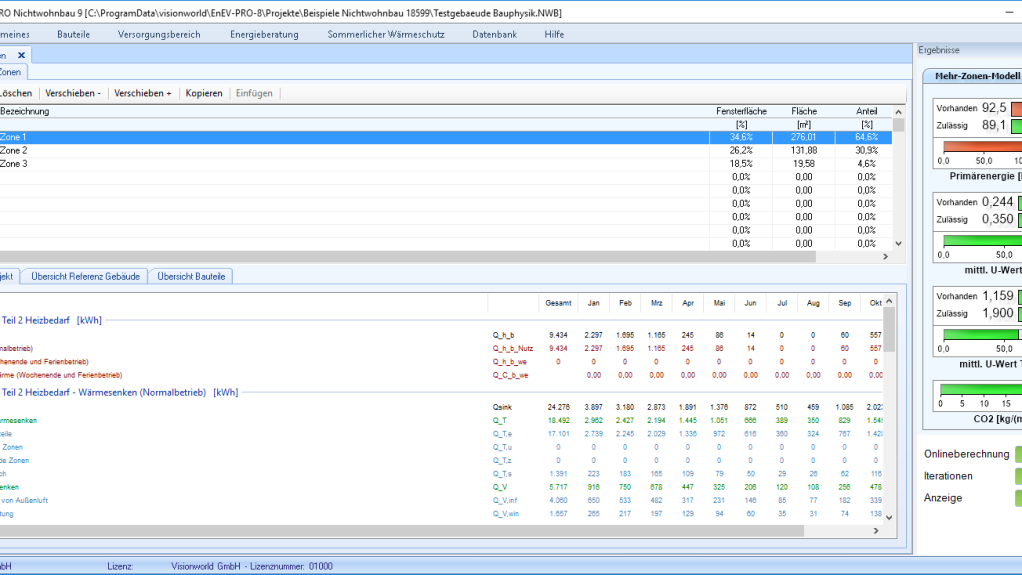Switch to the Übersicht Bauteile tab

(191, 276)
